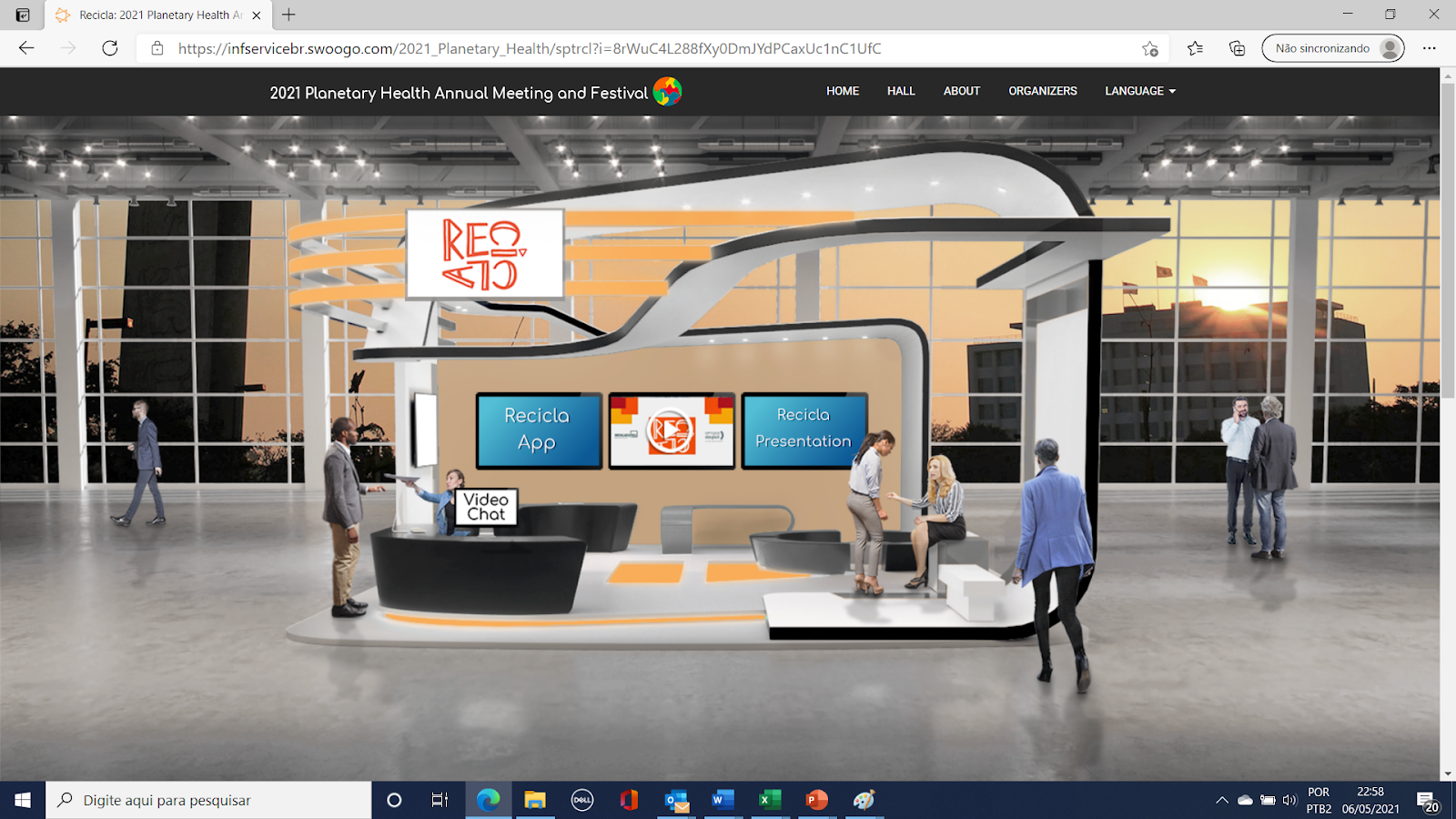Screen dimensions: 1456x819
Task: Show hidden system tray icons
Action: [1222, 801]
